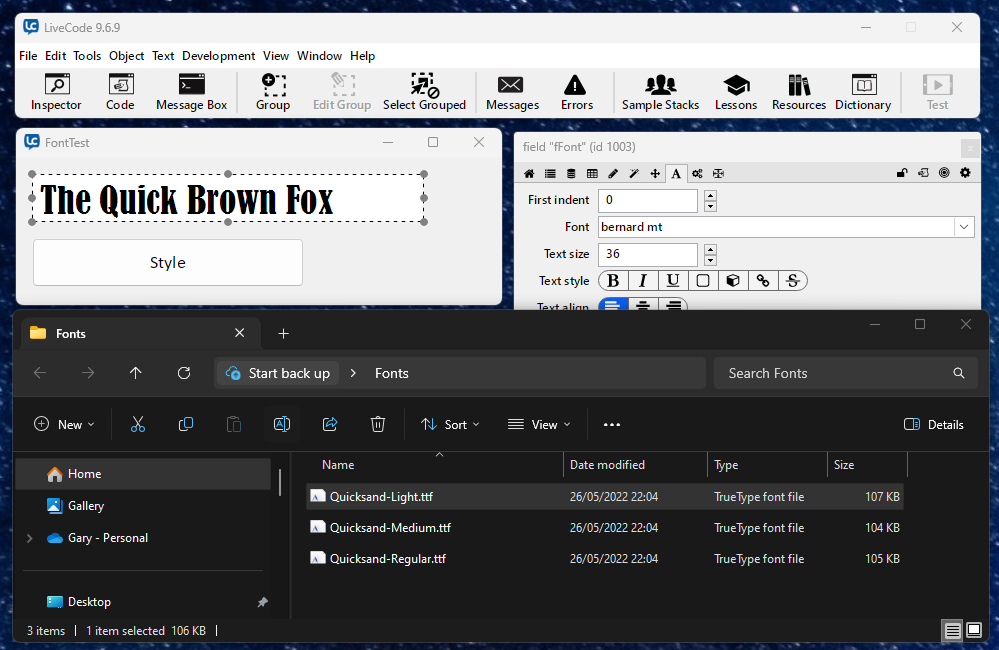Screen dimensions: 999x650
Task: Click the Delete trash icon in Explorer
Action: pyautogui.click(x=378, y=424)
